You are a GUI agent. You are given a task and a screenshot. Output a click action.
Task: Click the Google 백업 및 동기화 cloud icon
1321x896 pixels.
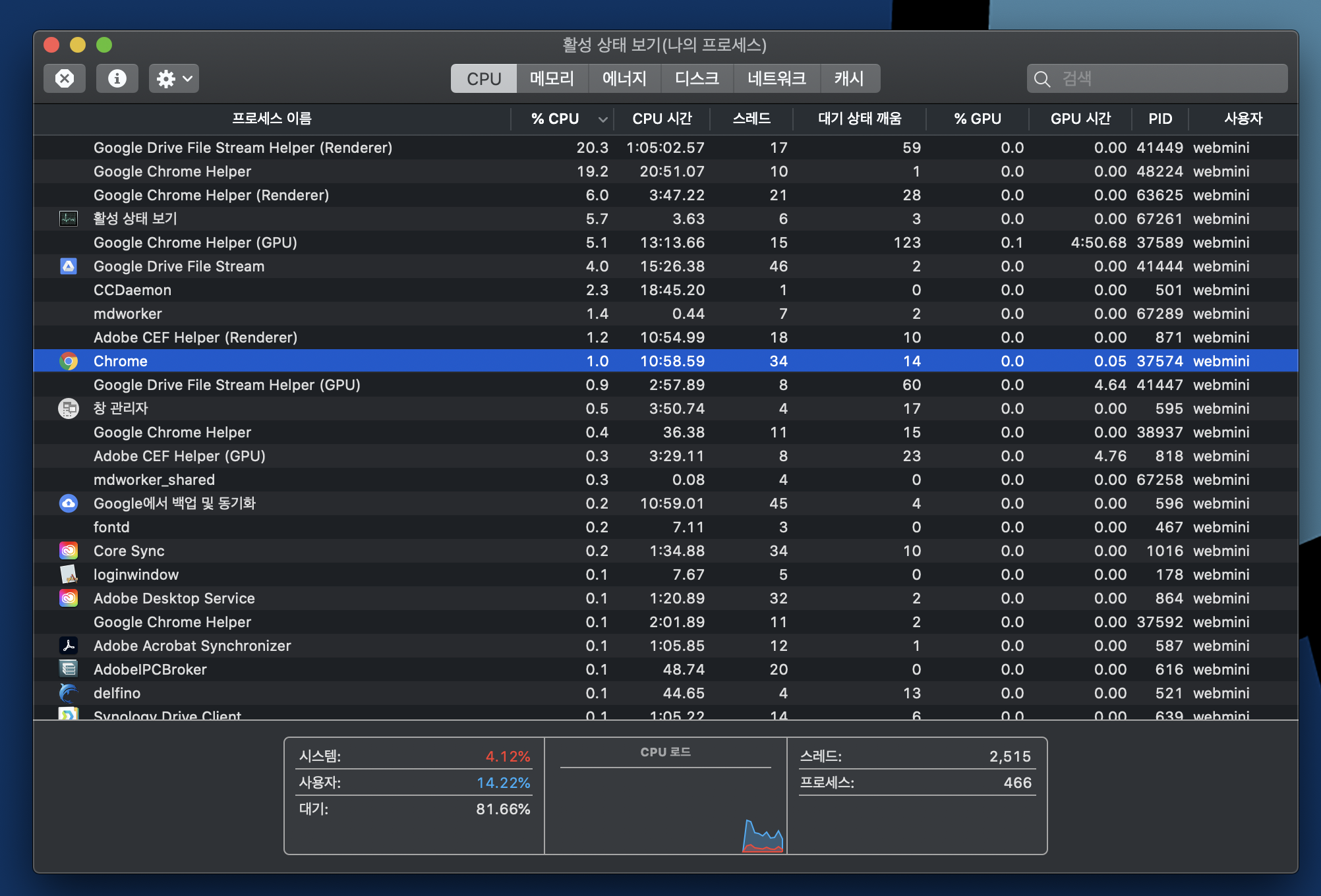tap(69, 503)
